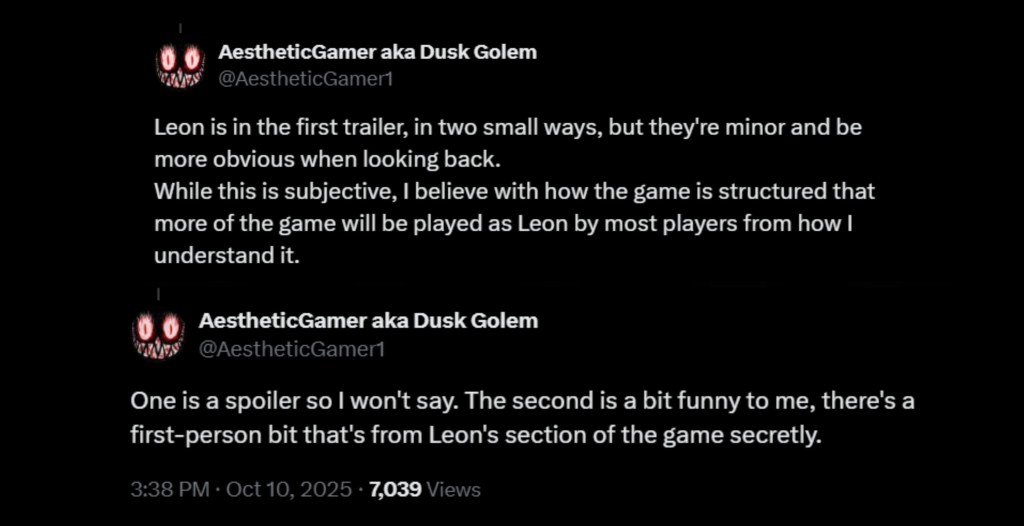The height and width of the screenshot is (526, 1024).
Task: Click the 3:38 PM timestamp
Action: [167, 490]
